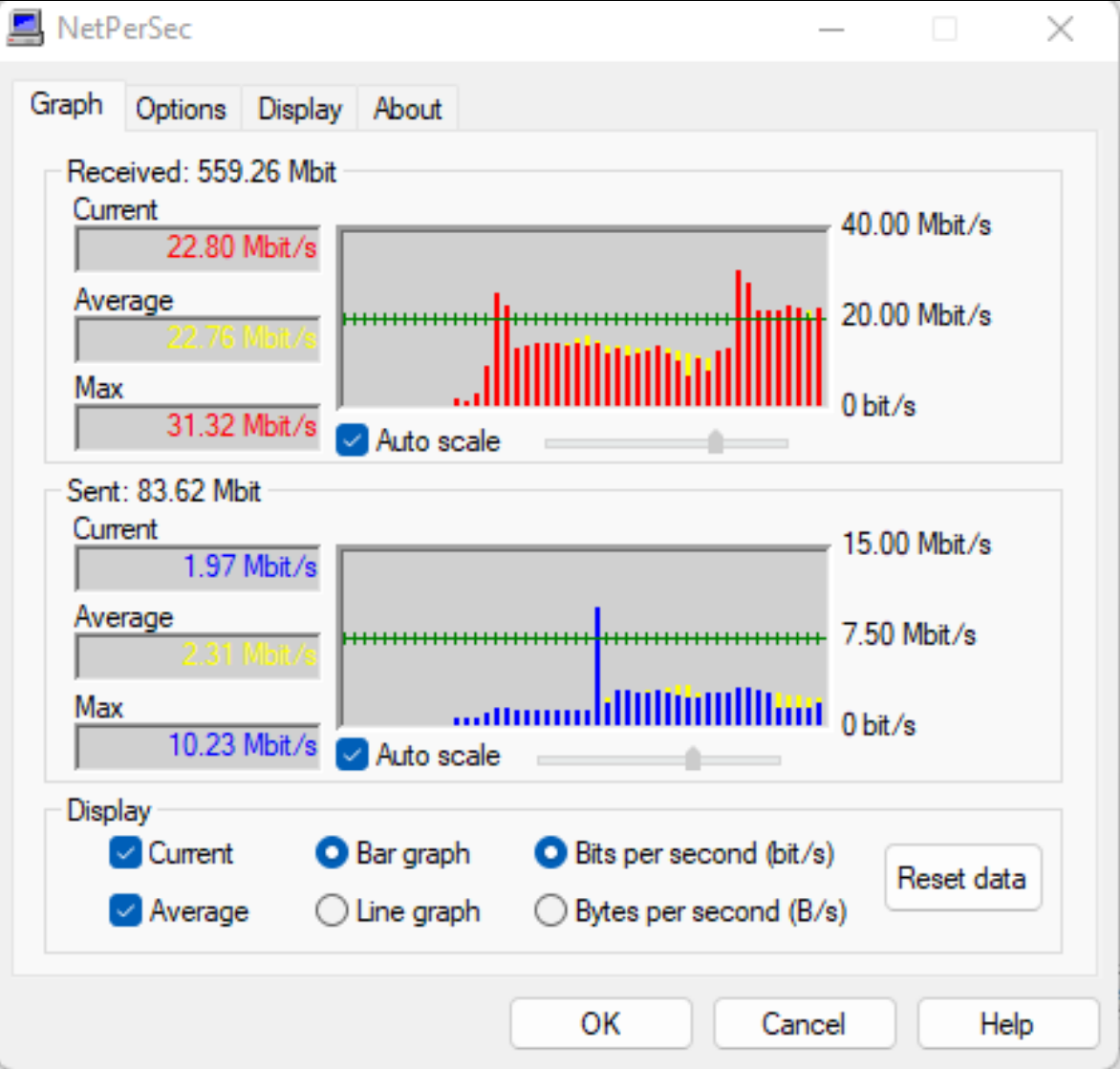Viewport: 1120px width, 1069px height.
Task: Click the NetPerSec app icon in title bar
Action: point(25,30)
